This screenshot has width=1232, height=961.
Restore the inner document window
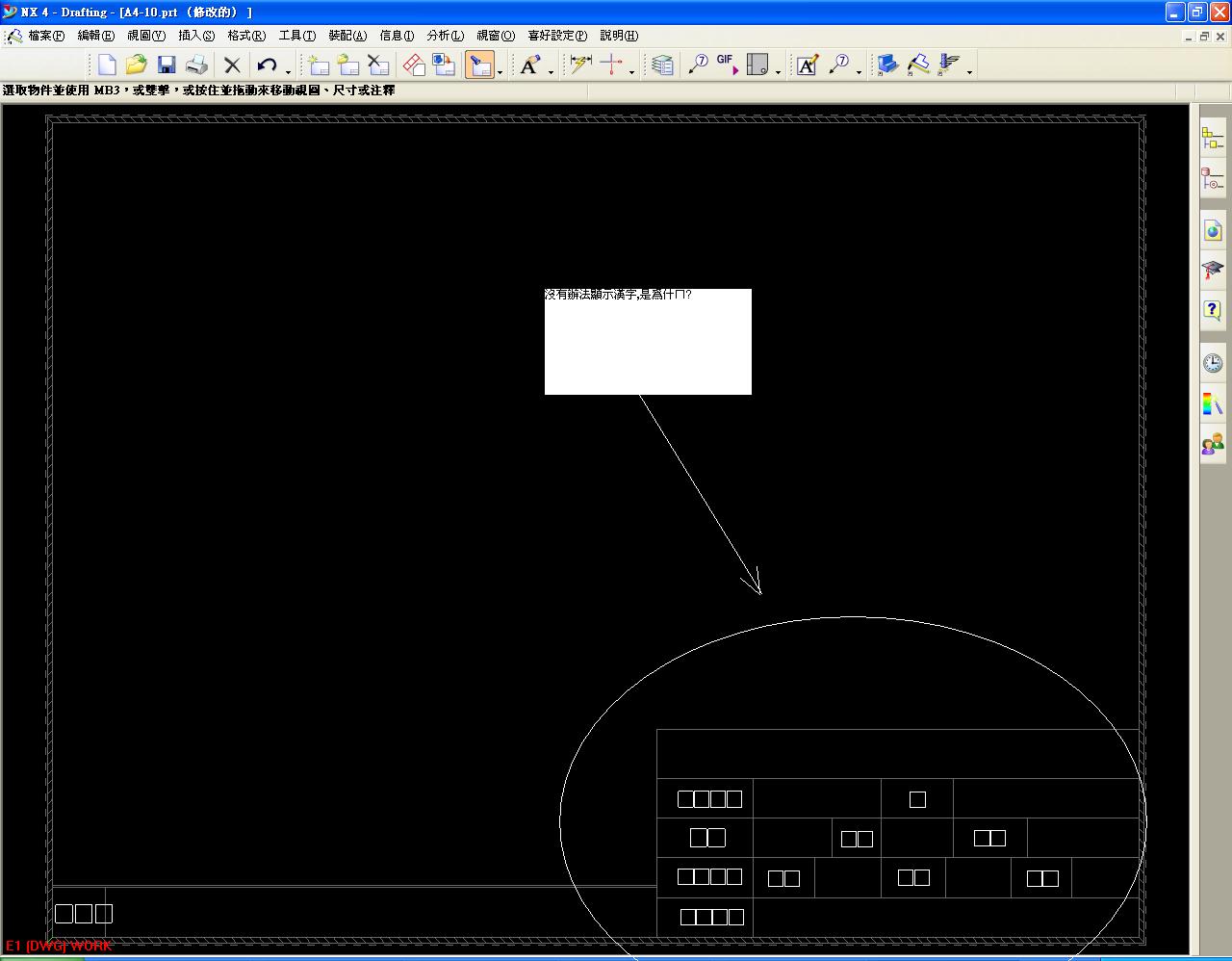(1203, 37)
